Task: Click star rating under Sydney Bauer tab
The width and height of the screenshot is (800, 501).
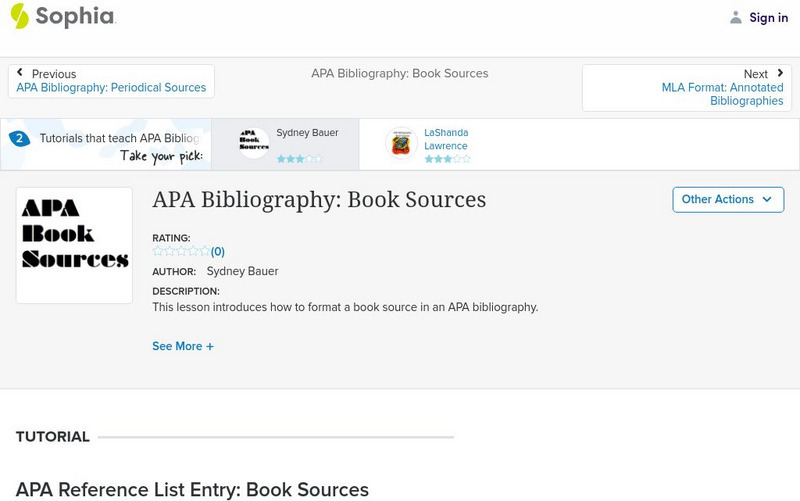Action: pos(299,159)
